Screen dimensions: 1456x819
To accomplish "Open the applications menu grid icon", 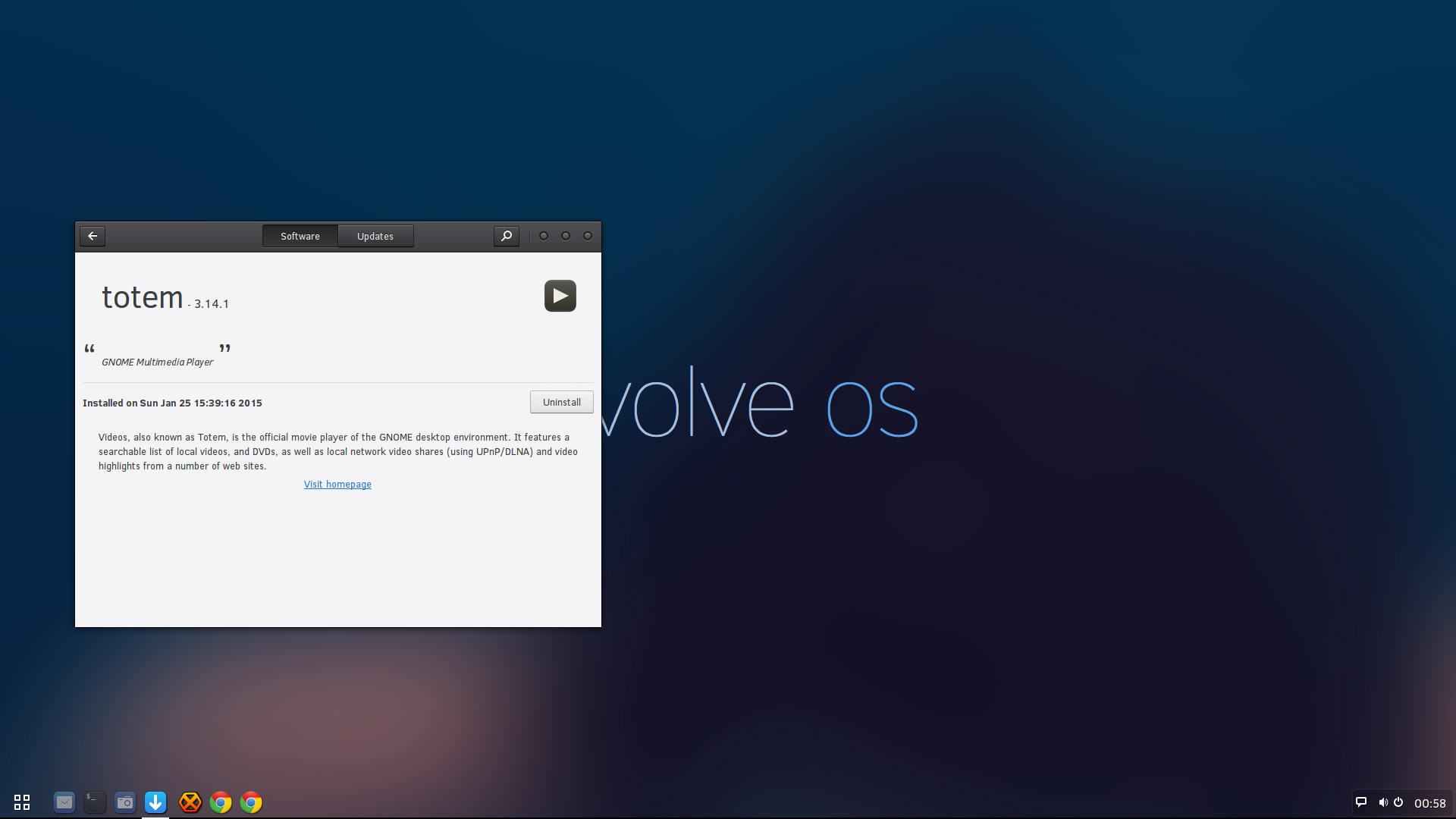I will tap(22, 802).
